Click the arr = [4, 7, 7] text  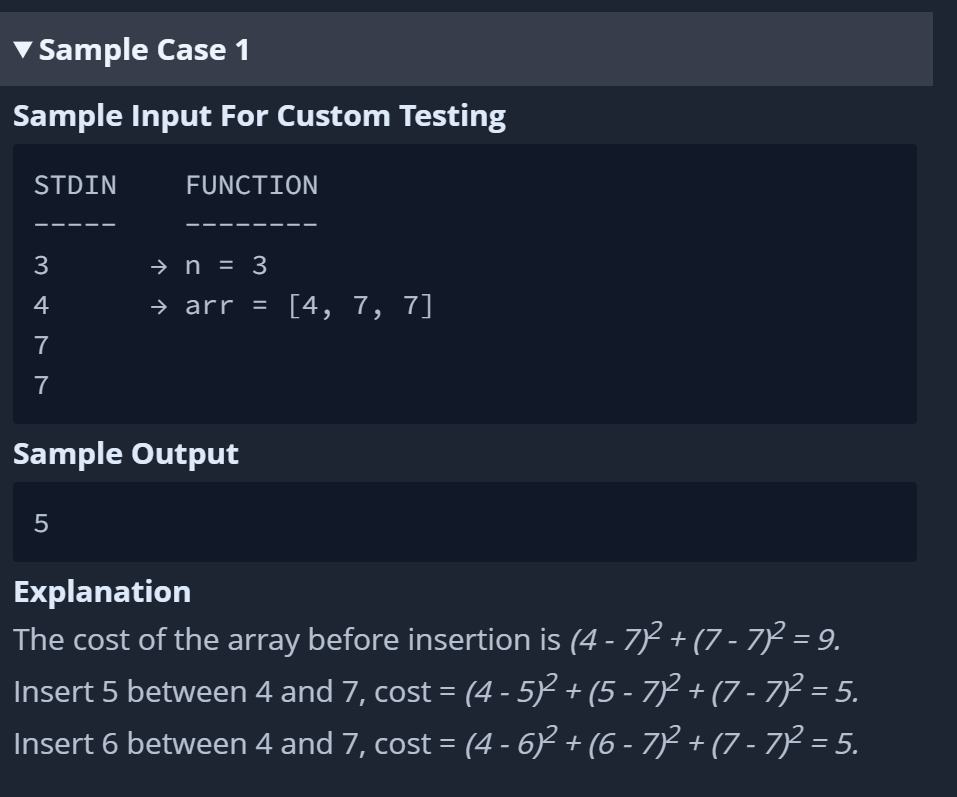point(309,306)
